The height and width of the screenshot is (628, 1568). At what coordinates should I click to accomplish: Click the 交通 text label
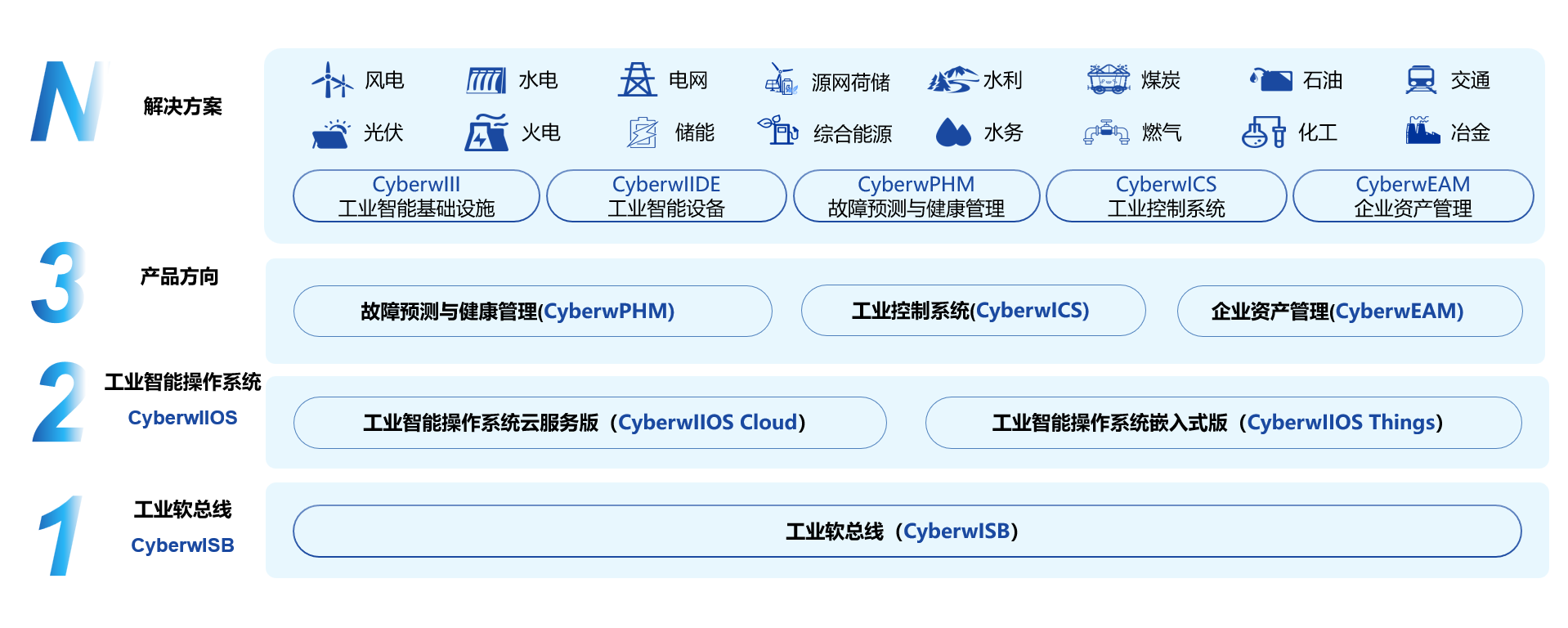(x=1470, y=81)
